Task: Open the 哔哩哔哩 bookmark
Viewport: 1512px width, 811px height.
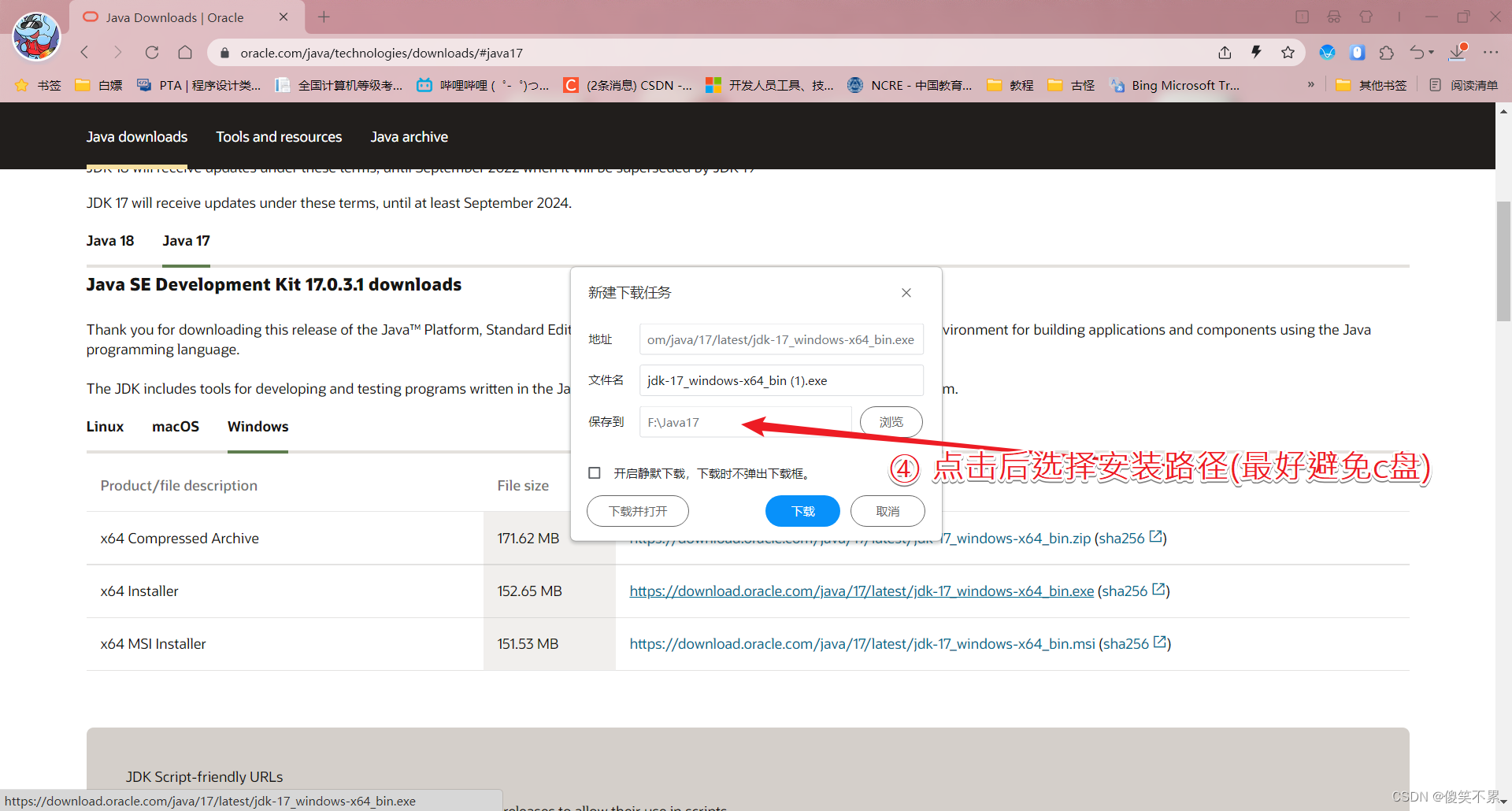Action: pyautogui.click(x=483, y=85)
